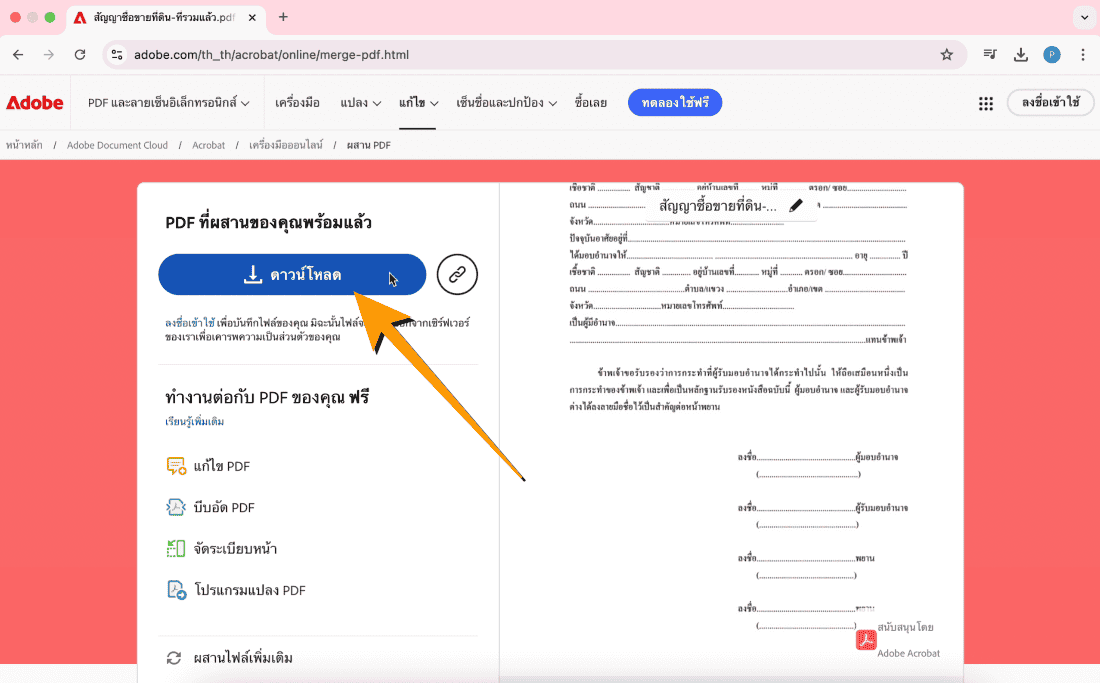Click the Adobe logo in header
This screenshot has width=1100, height=683.
pyautogui.click(x=34, y=103)
